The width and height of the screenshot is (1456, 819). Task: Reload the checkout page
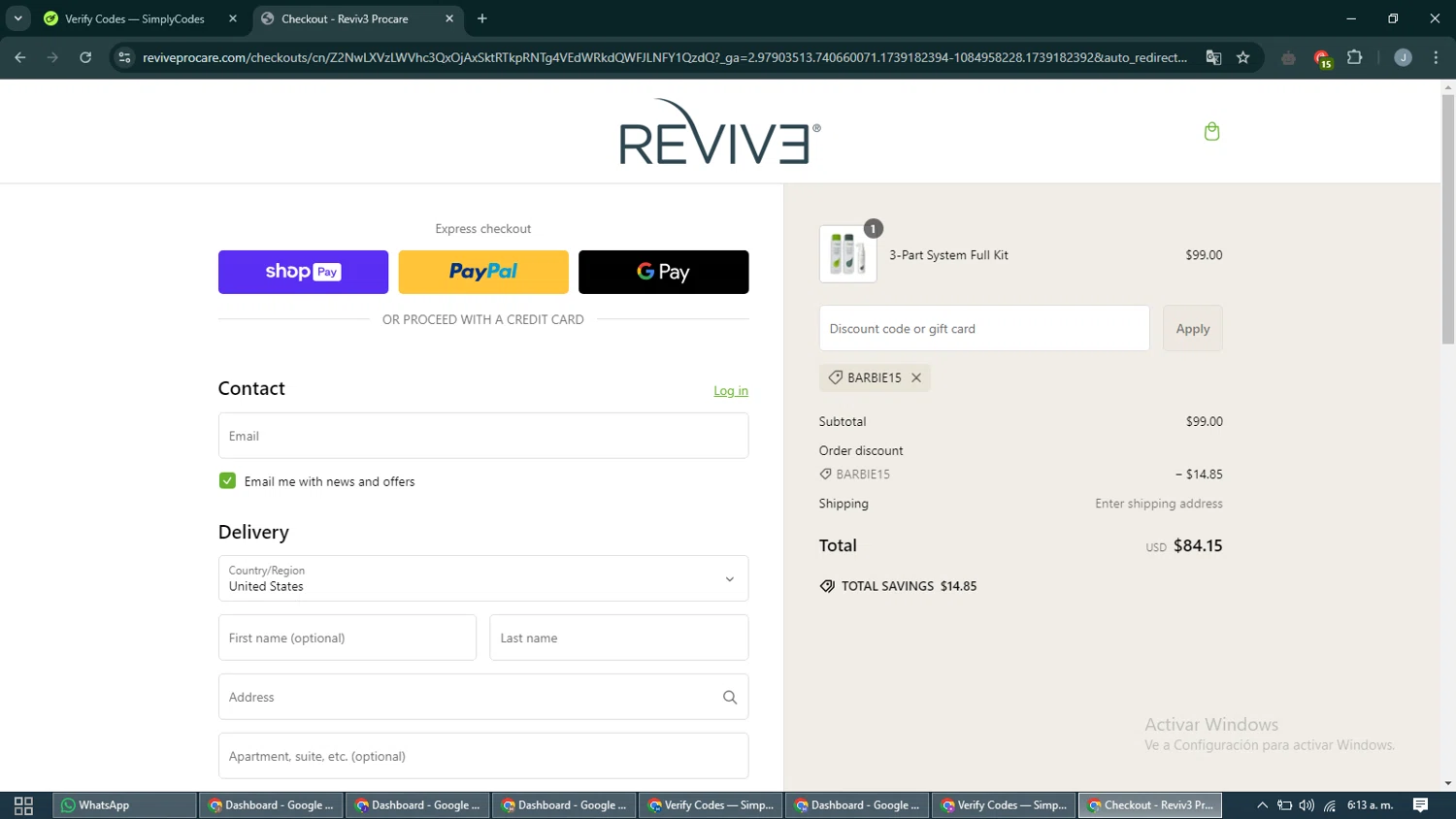click(x=85, y=57)
